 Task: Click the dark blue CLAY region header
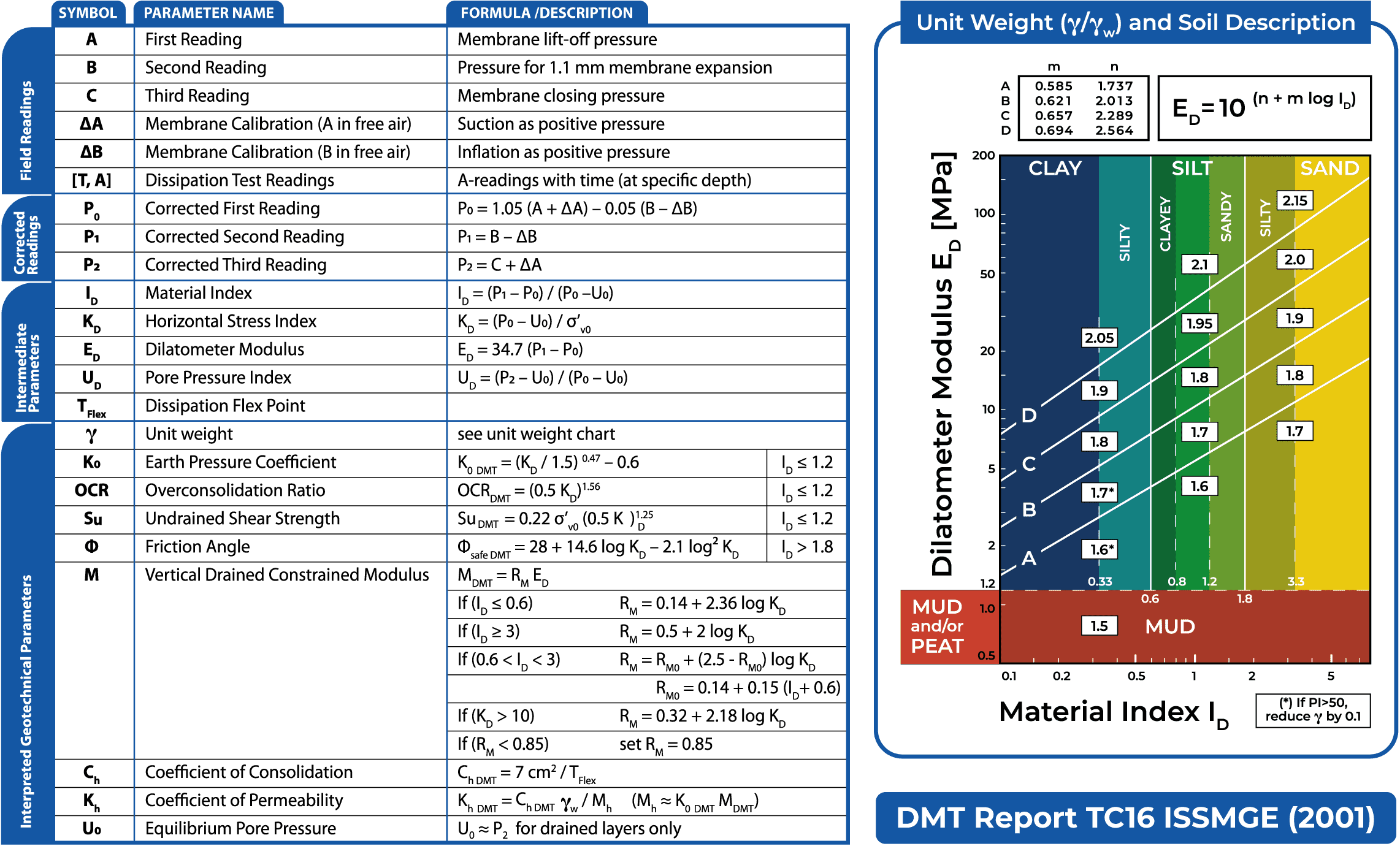(x=1054, y=168)
